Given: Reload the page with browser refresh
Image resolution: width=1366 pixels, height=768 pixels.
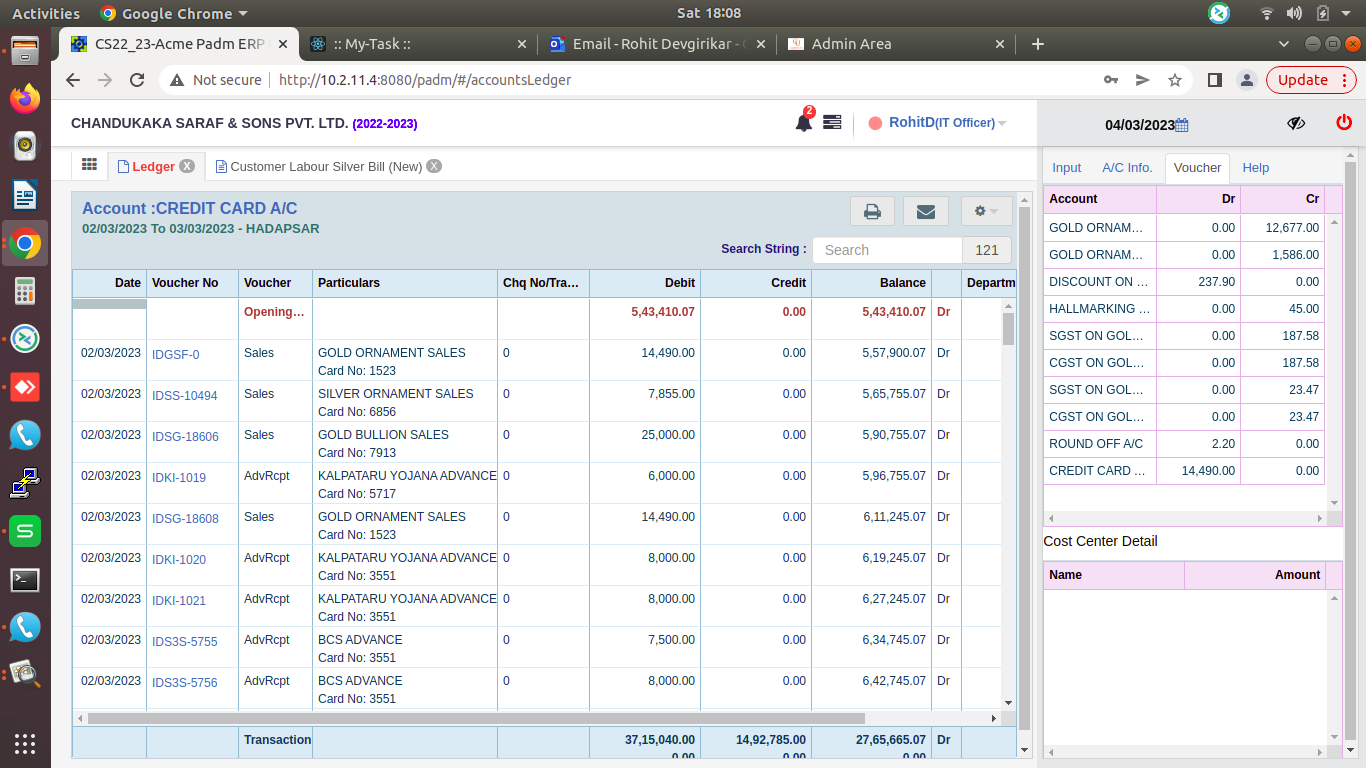Looking at the screenshot, I should (137, 80).
